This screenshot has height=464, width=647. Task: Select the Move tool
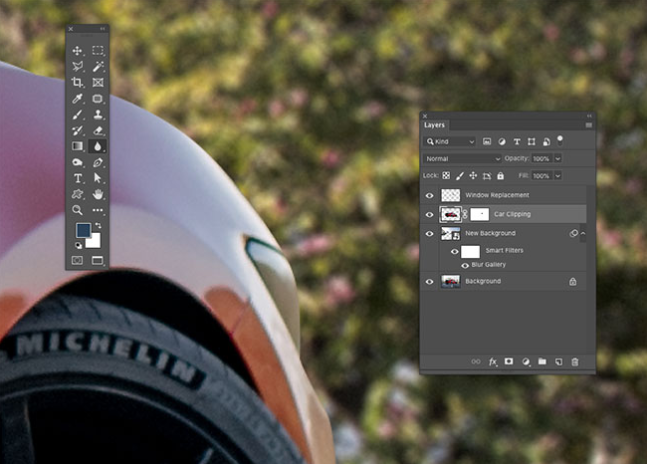77,51
